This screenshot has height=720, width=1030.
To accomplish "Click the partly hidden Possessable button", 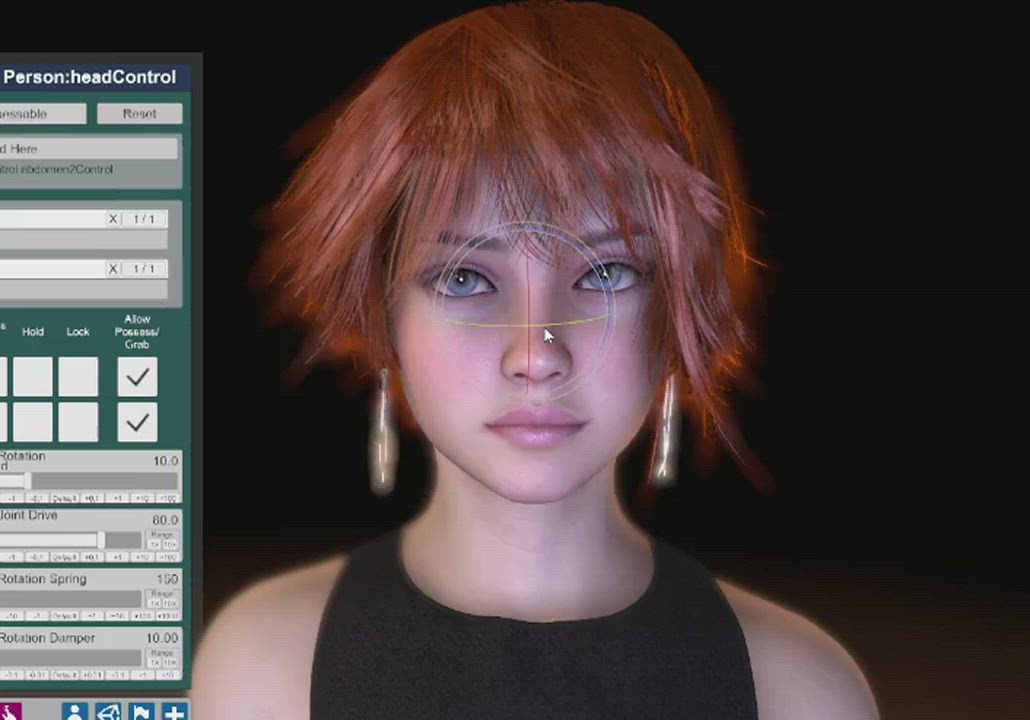I will click(x=43, y=114).
